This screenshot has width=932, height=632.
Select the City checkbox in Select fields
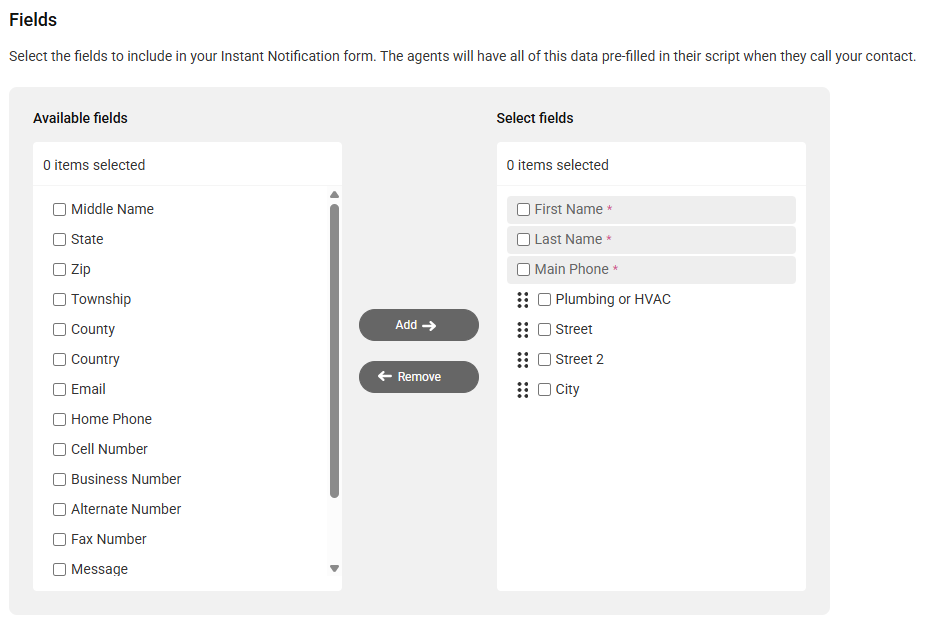tap(544, 389)
